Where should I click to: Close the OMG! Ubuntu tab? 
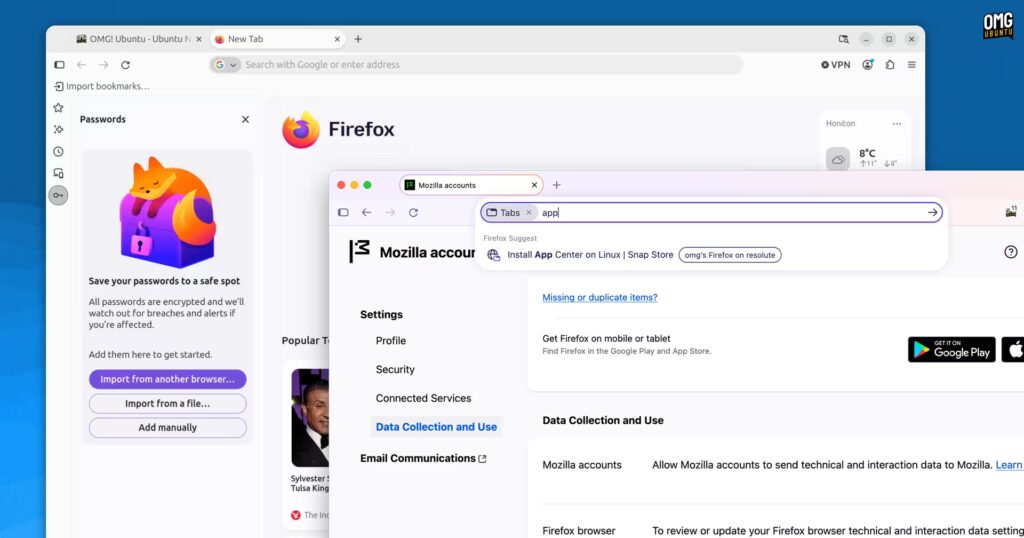[x=199, y=39]
